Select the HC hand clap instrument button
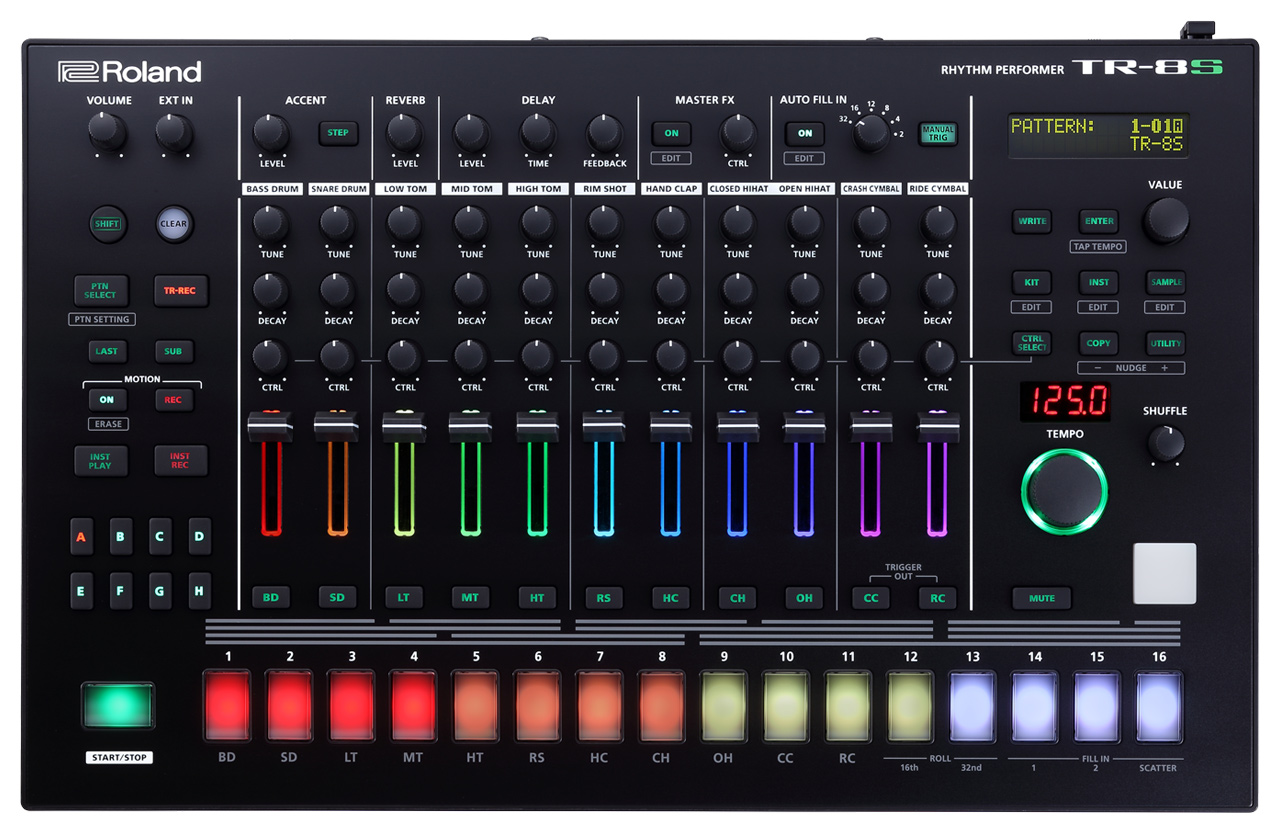 point(671,597)
